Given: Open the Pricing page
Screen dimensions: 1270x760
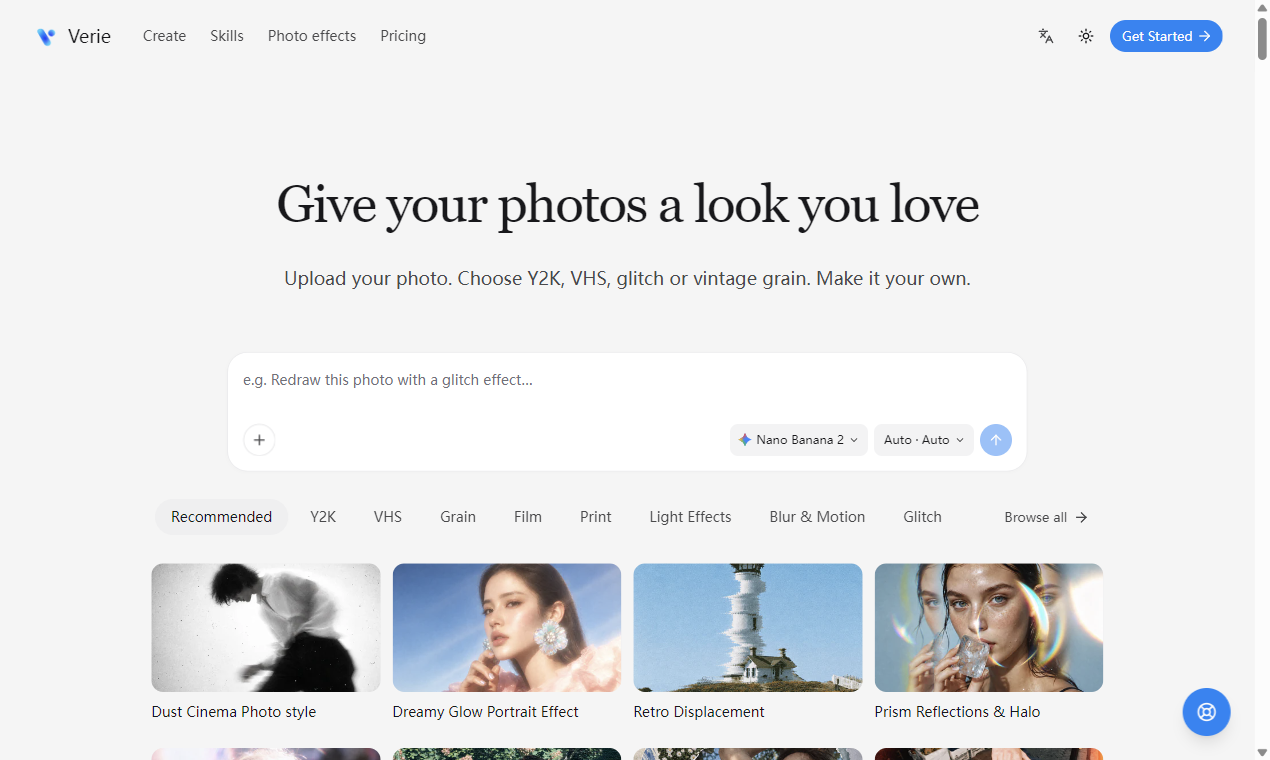Looking at the screenshot, I should 403,36.
